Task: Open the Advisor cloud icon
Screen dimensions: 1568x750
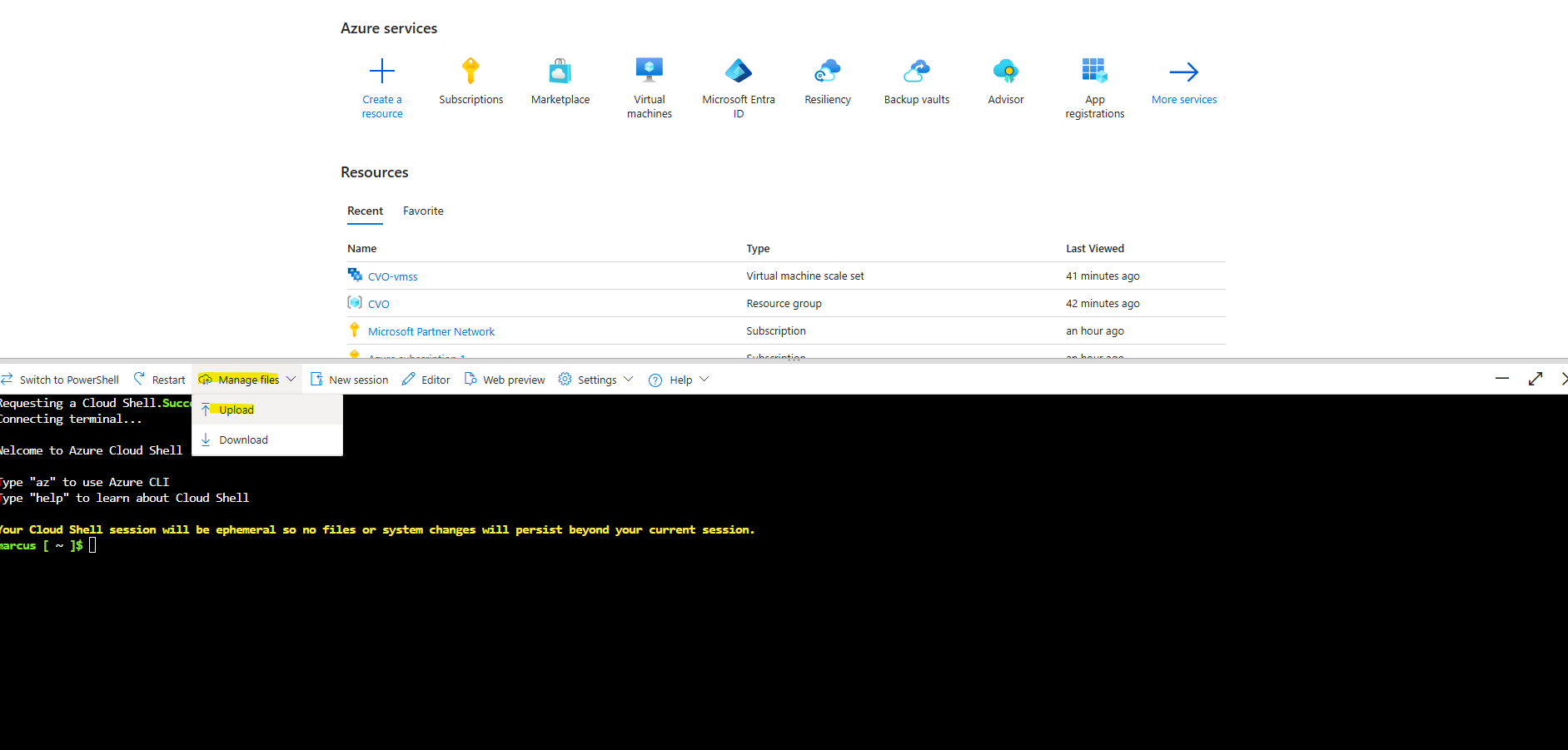Action: [1005, 71]
